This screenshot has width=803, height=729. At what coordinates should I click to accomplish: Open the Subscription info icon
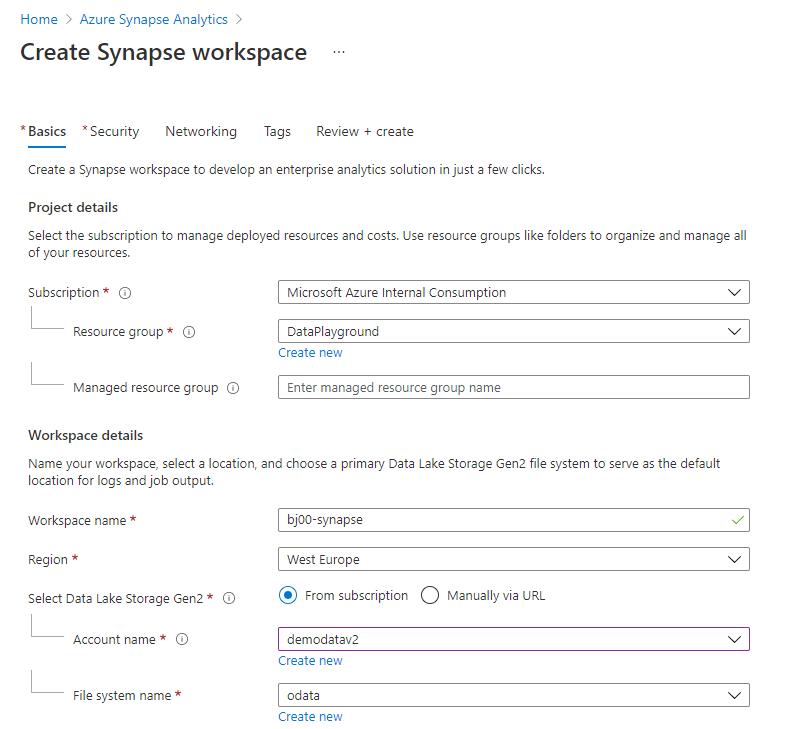click(x=125, y=293)
